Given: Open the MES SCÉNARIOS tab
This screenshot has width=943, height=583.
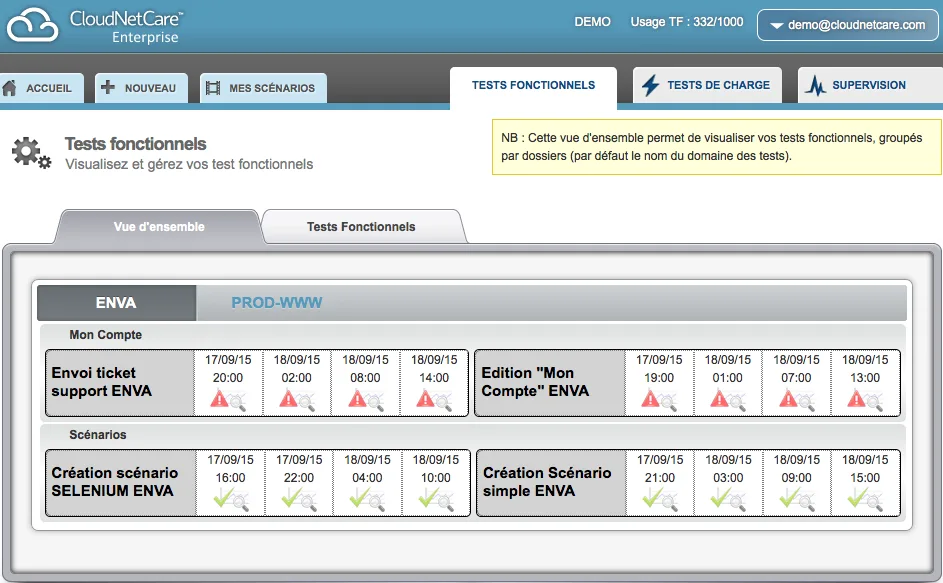Looking at the screenshot, I should (263, 88).
